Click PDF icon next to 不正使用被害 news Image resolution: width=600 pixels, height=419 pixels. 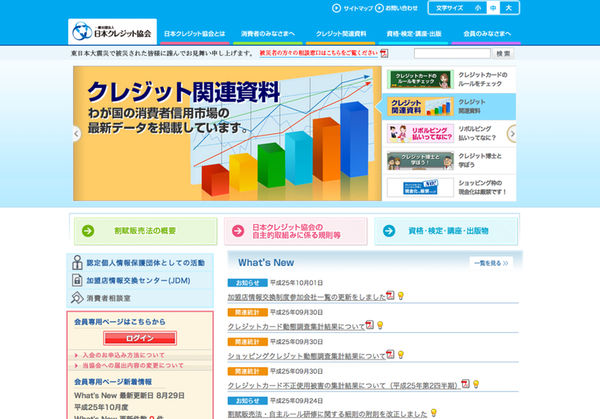point(465,384)
